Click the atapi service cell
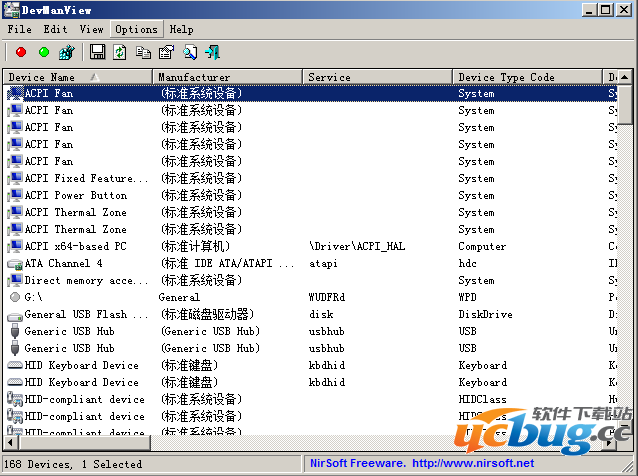Viewport: 638px width, 476px height. tap(323, 263)
